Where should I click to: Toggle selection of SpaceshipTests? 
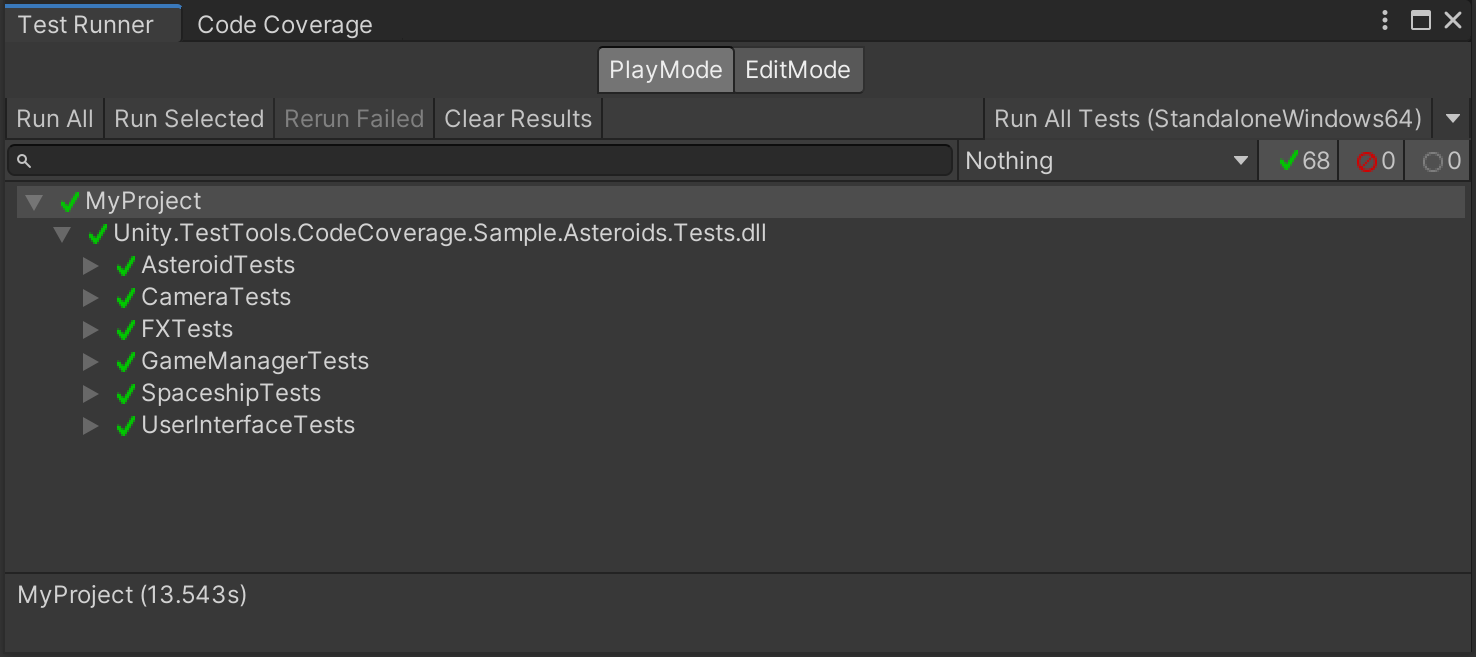[x=231, y=393]
